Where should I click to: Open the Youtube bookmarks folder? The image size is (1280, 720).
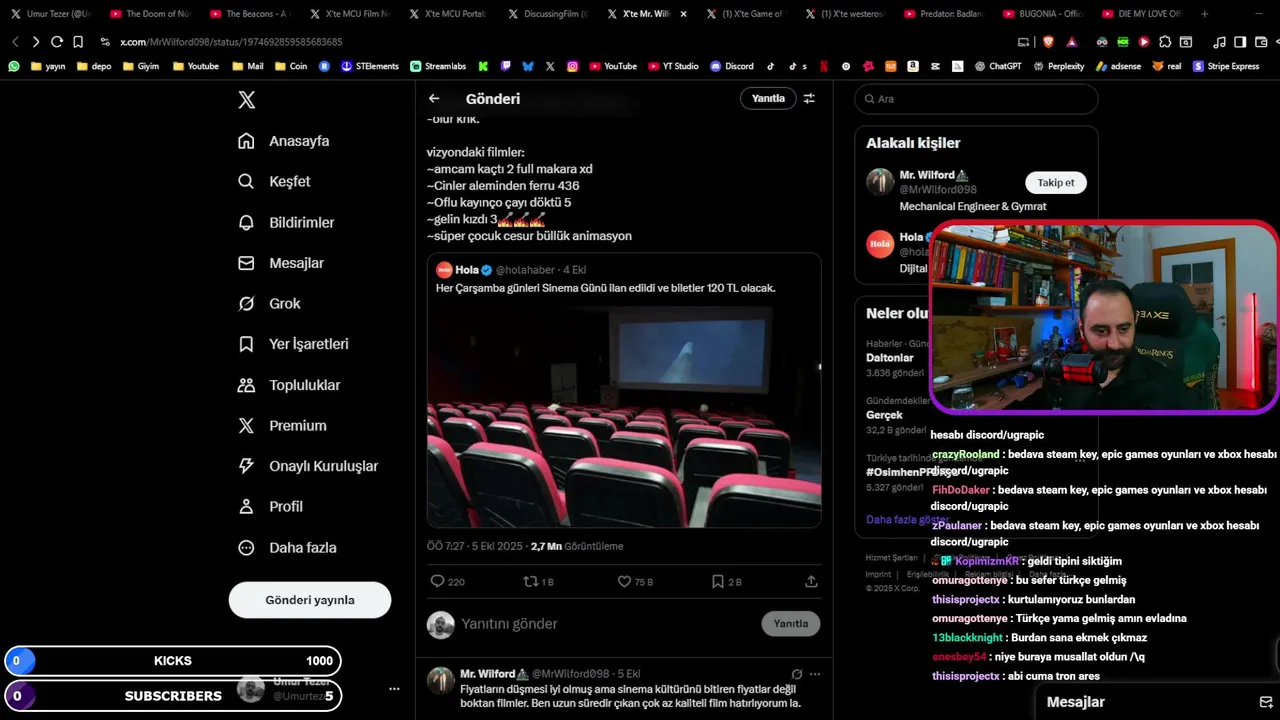coord(196,66)
